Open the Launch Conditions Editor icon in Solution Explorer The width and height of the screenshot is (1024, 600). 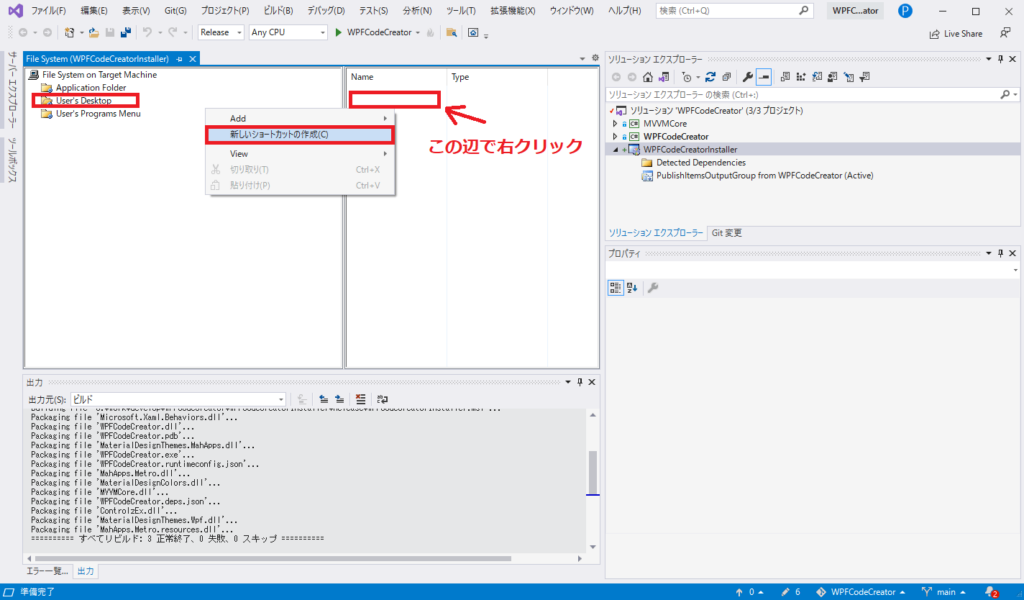coord(865,77)
